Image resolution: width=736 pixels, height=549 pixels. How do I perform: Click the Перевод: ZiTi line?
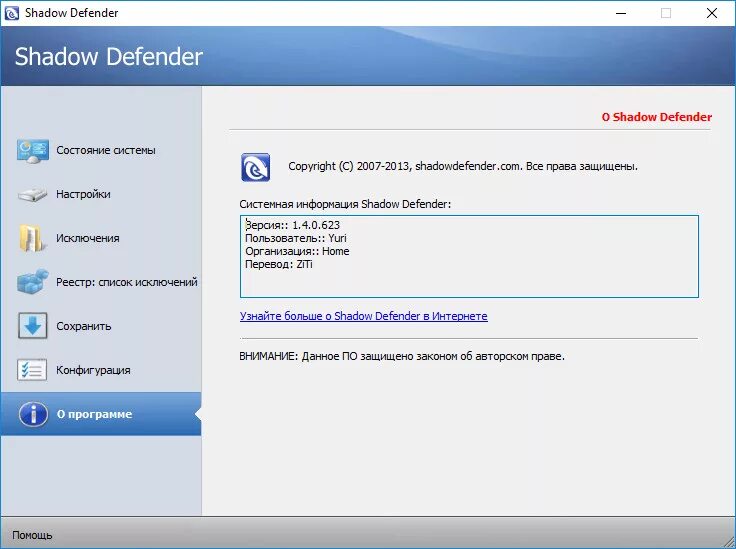[x=279, y=265]
